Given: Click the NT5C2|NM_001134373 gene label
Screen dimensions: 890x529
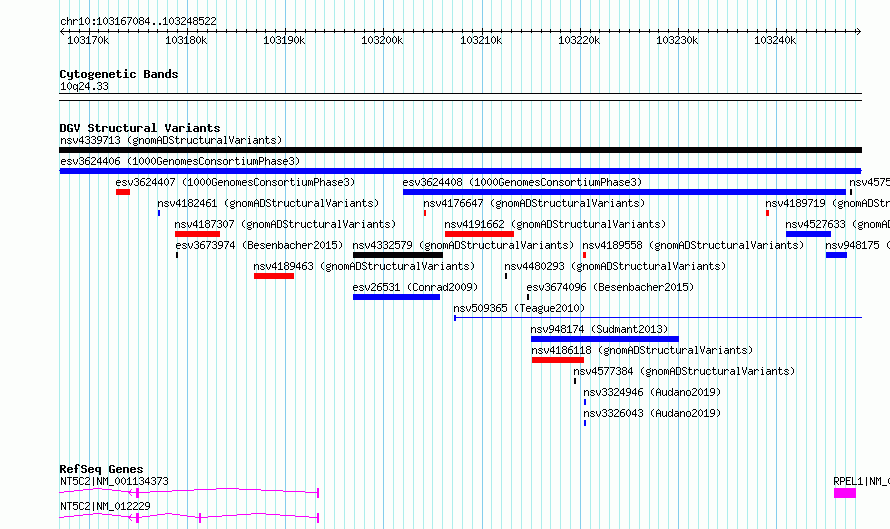Looking at the screenshot, I should [114, 481].
